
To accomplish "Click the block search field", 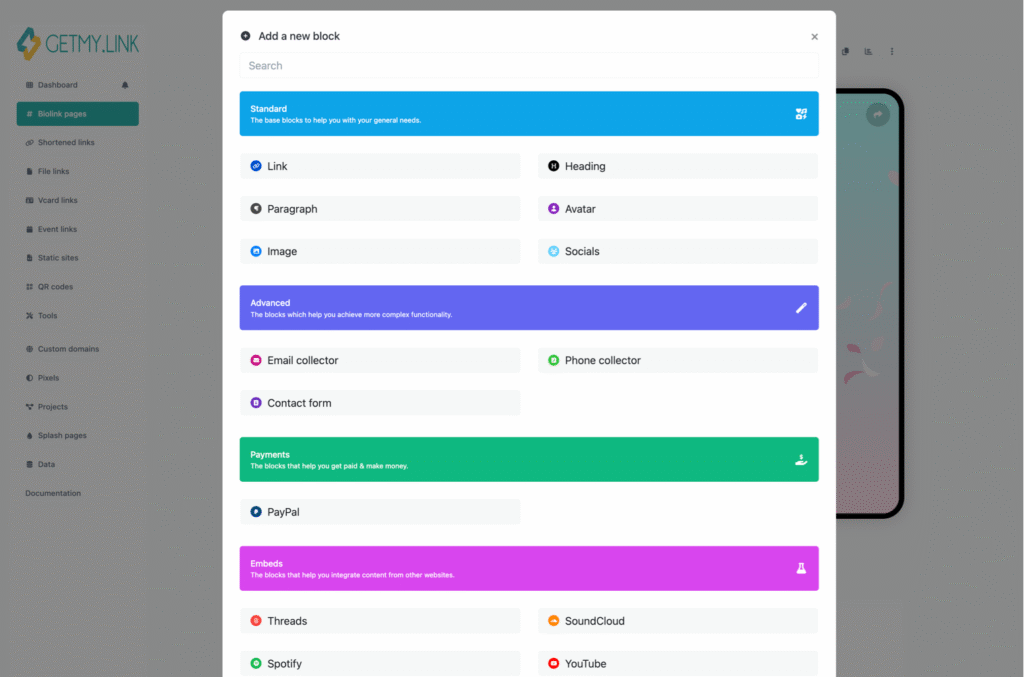I will [528, 66].
